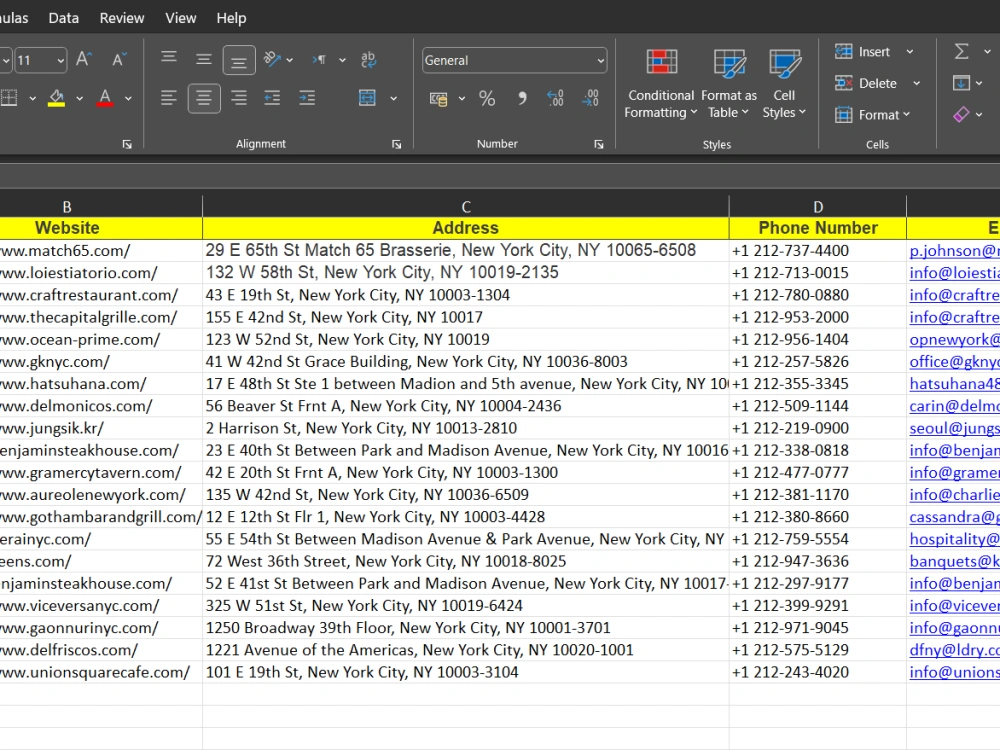Open Cell Styles gallery
The width and height of the screenshot is (1000, 750).
(x=784, y=84)
